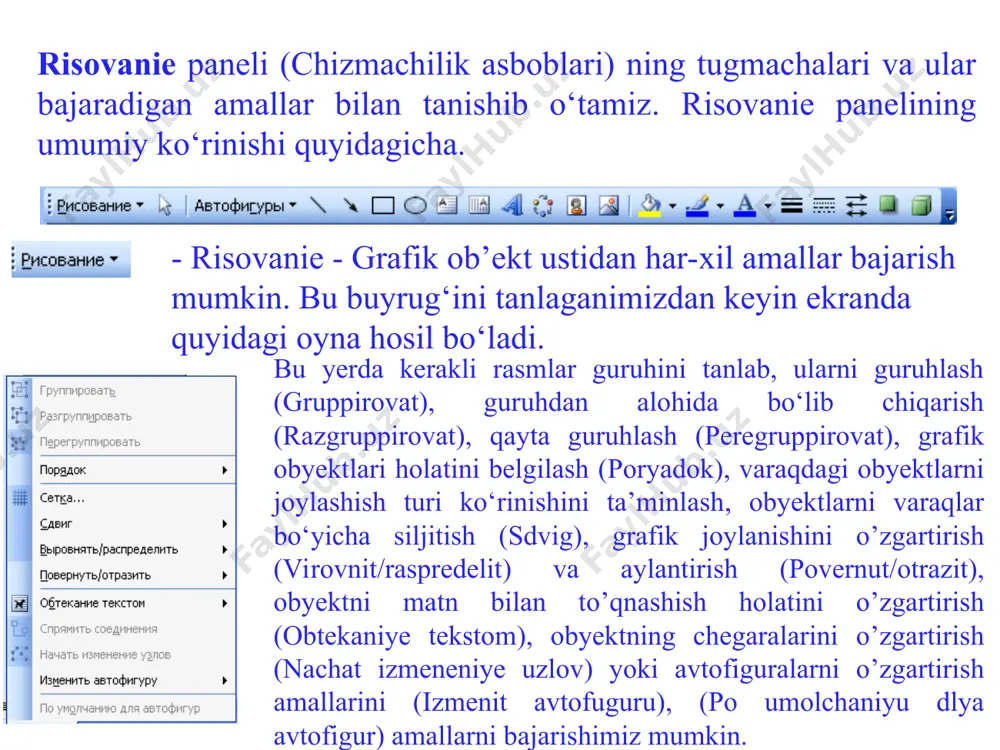Click the text wrapping icon beside Обтекание текстом

coord(20,603)
